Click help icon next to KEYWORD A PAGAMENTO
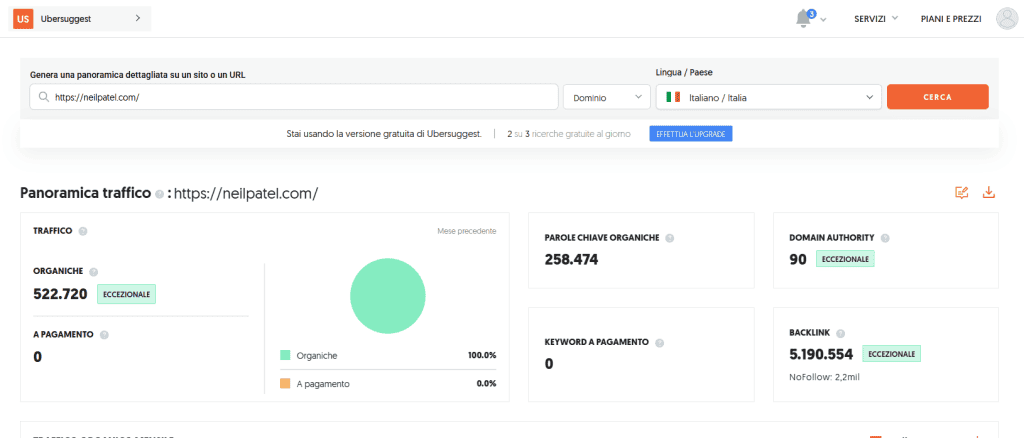1024x438 pixels. [x=660, y=342]
